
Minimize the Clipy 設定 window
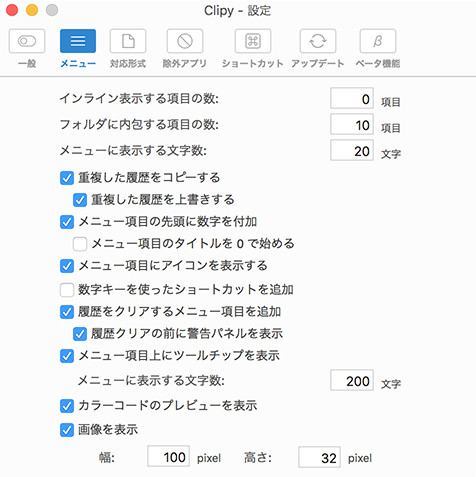(32, 10)
